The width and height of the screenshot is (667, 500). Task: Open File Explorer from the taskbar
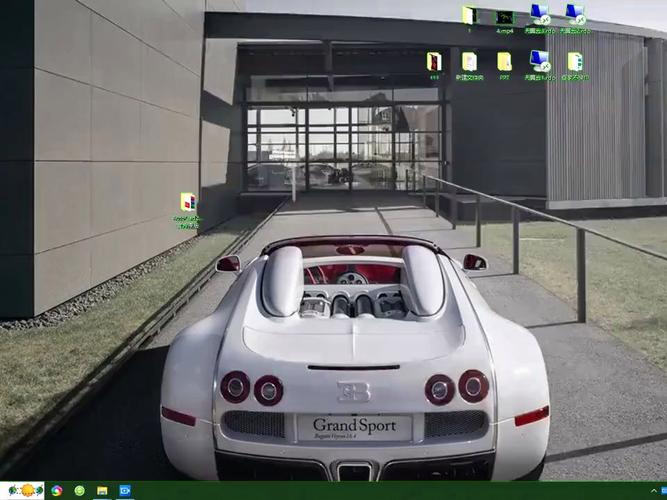tap(102, 491)
